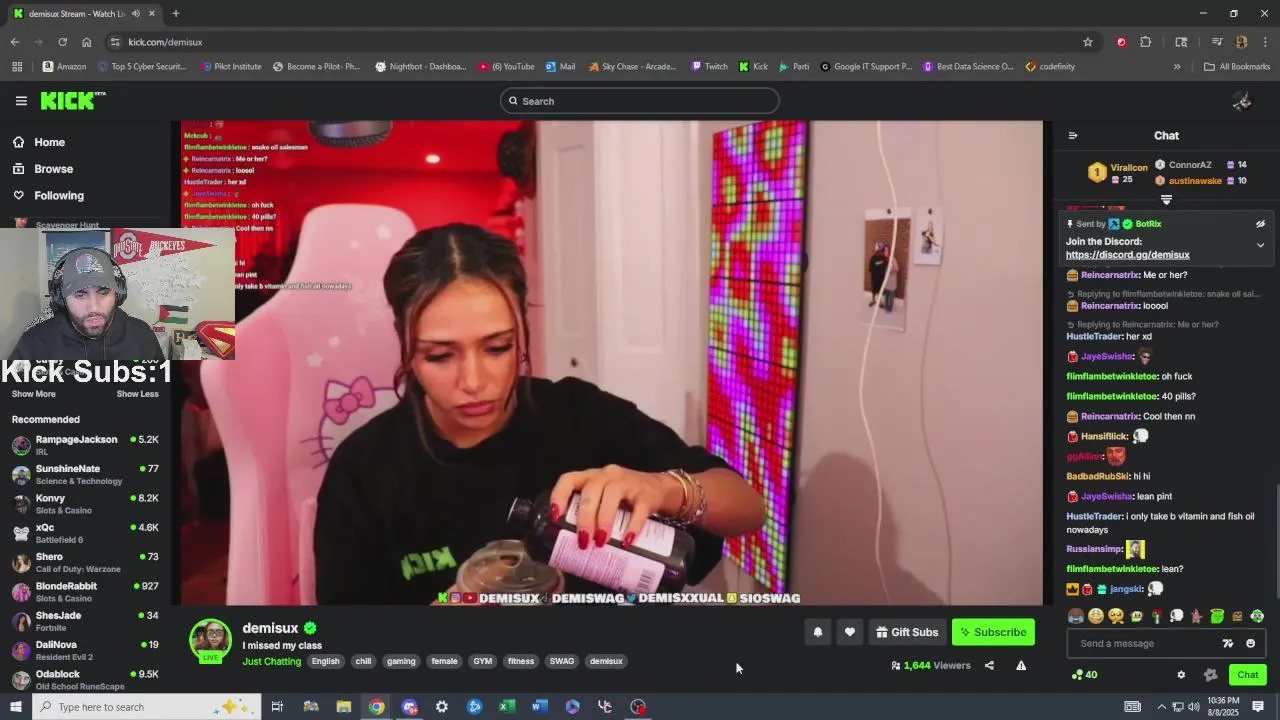
Task: Expand the gift leaderboard arrow
Action: (x=1166, y=200)
